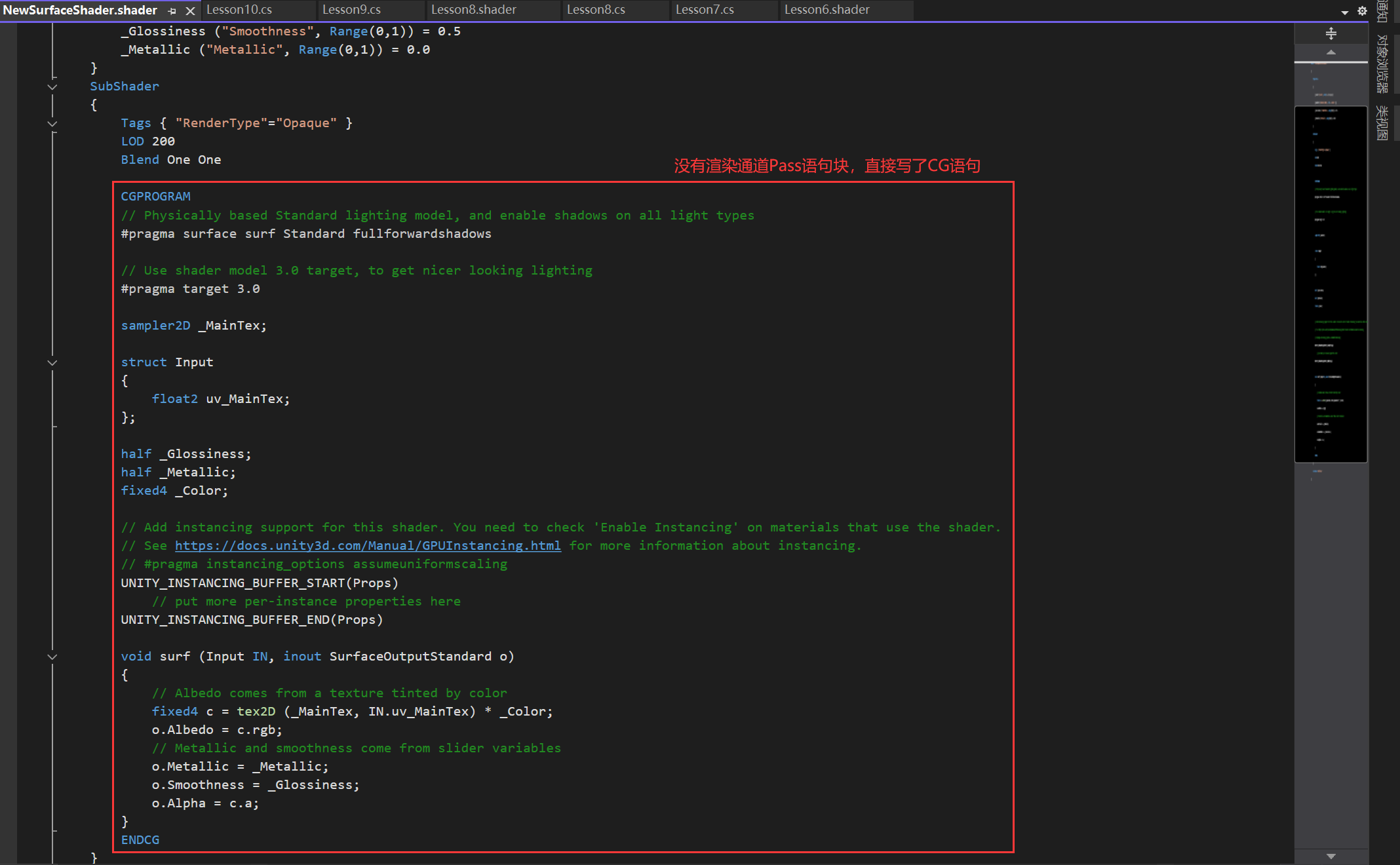Click 'fullforwardshadows' in the pragma surface line
Screen dimensions: 1400x865
click(x=422, y=234)
